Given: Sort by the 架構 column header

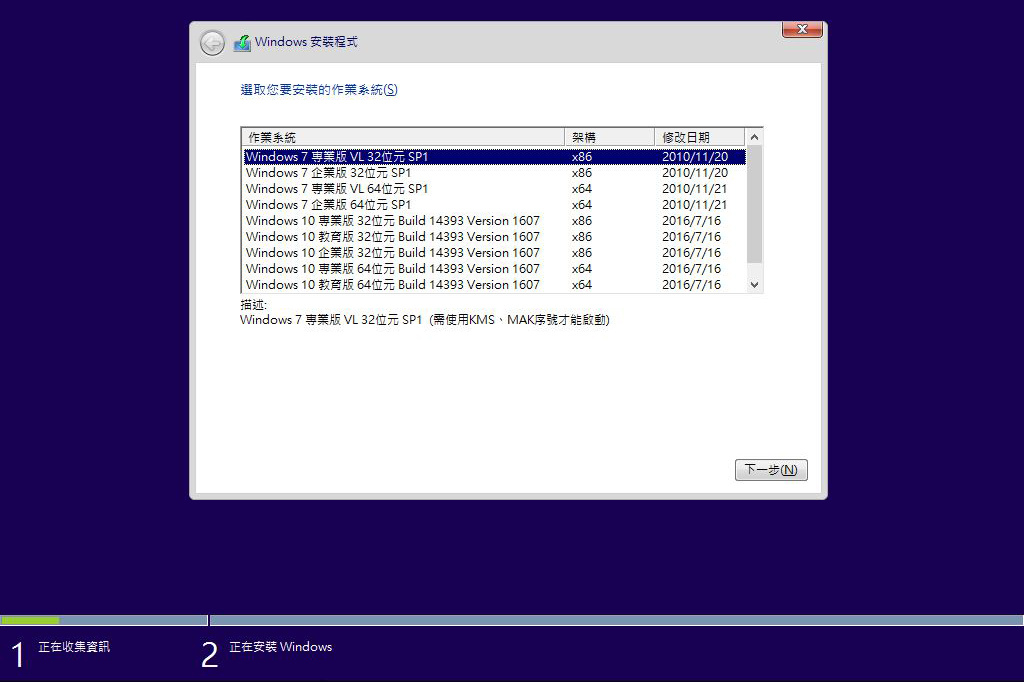Looking at the screenshot, I should [x=609, y=137].
